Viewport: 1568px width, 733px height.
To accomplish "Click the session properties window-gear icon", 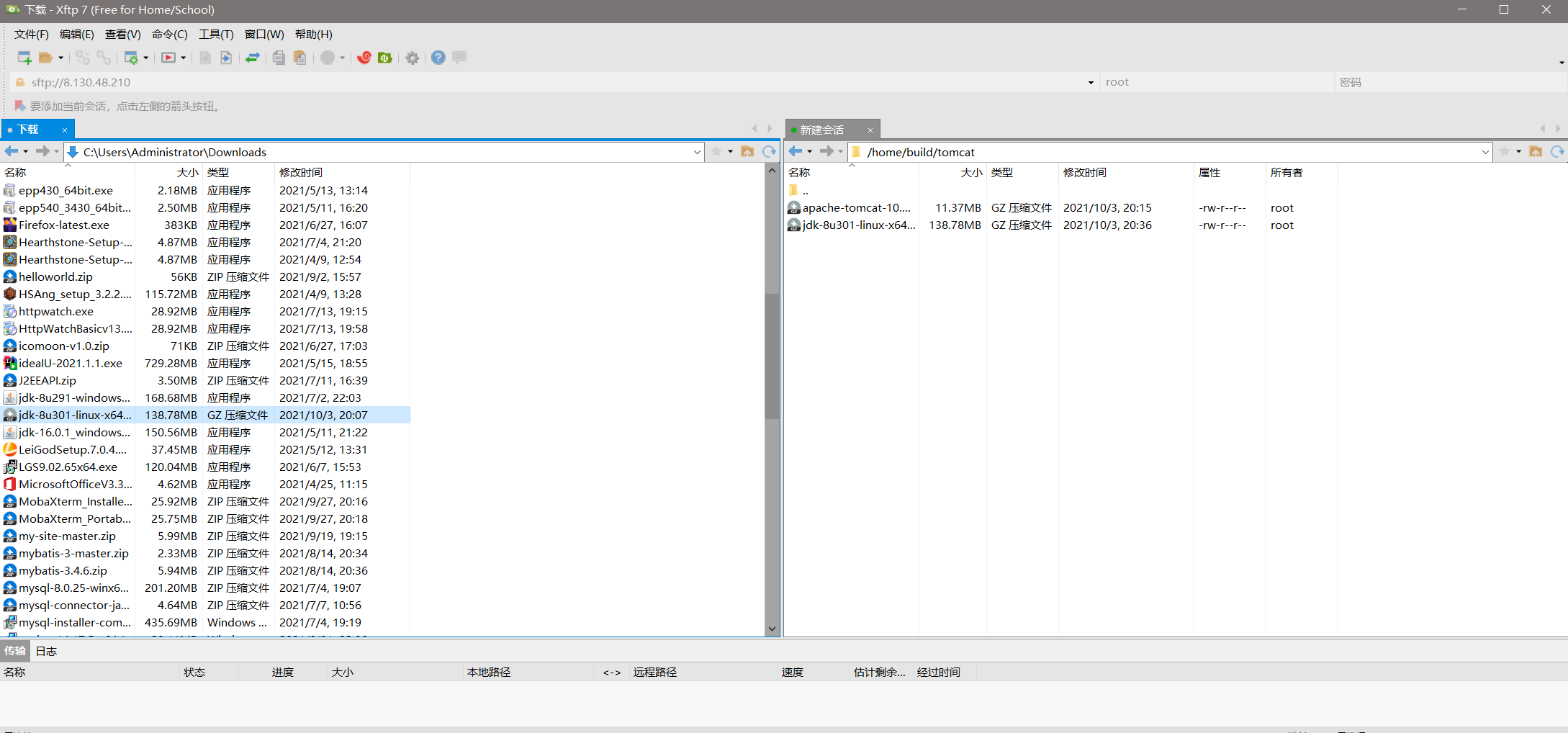I will [x=131, y=58].
